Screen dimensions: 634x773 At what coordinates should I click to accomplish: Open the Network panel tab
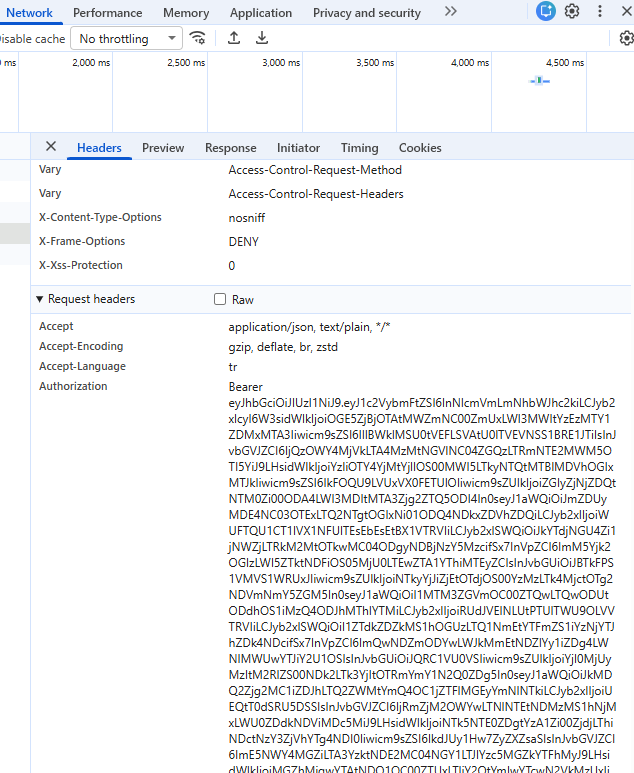(x=29, y=13)
